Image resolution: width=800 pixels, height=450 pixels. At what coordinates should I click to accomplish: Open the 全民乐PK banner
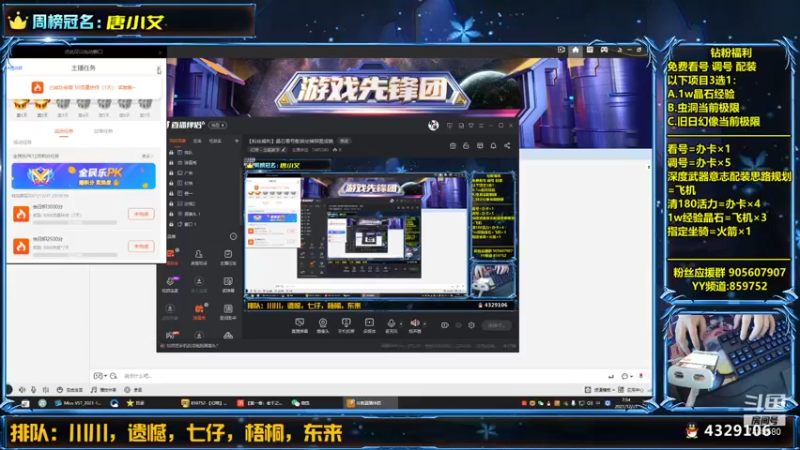(84, 177)
